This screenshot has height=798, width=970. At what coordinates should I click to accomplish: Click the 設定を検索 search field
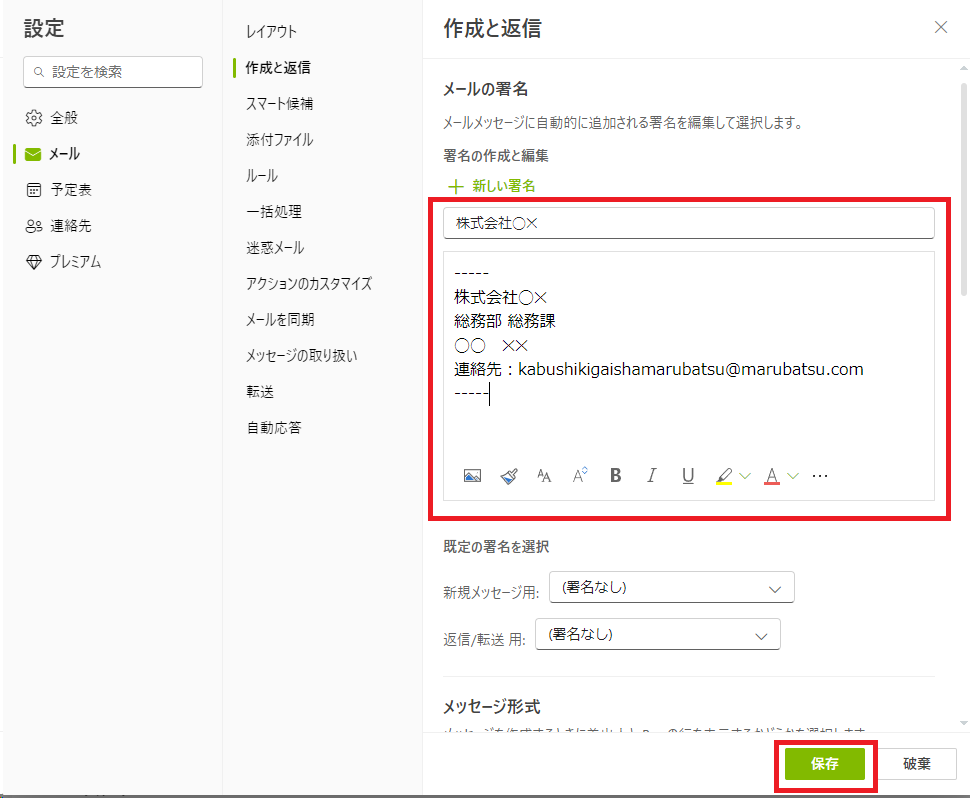pos(120,72)
